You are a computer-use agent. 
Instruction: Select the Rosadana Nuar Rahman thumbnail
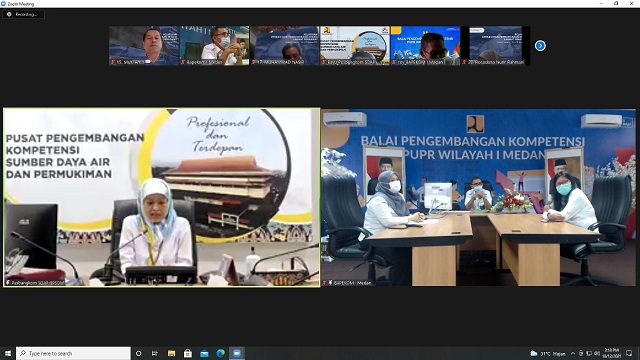pyautogui.click(x=495, y=46)
